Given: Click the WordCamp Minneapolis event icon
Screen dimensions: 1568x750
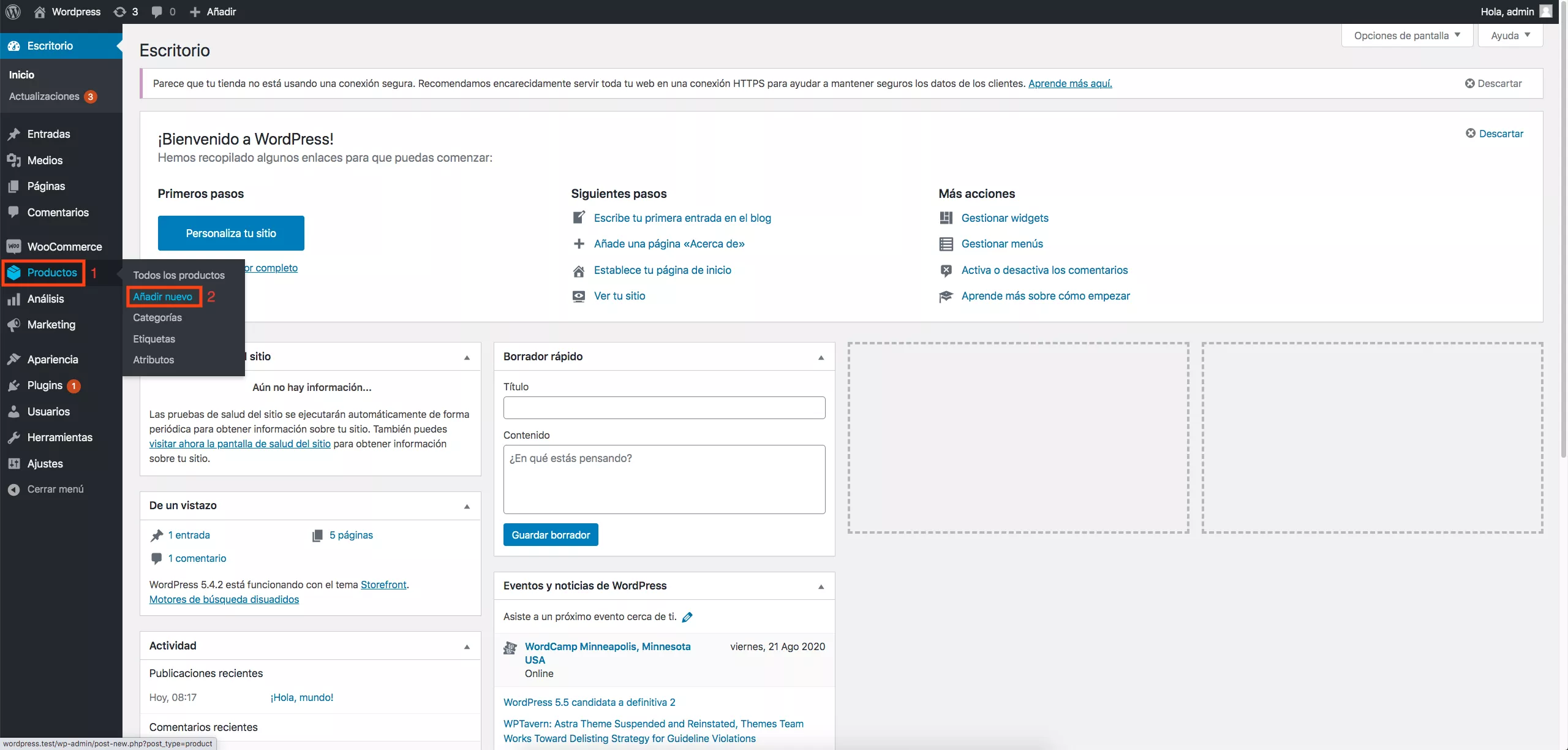Looking at the screenshot, I should [x=510, y=648].
